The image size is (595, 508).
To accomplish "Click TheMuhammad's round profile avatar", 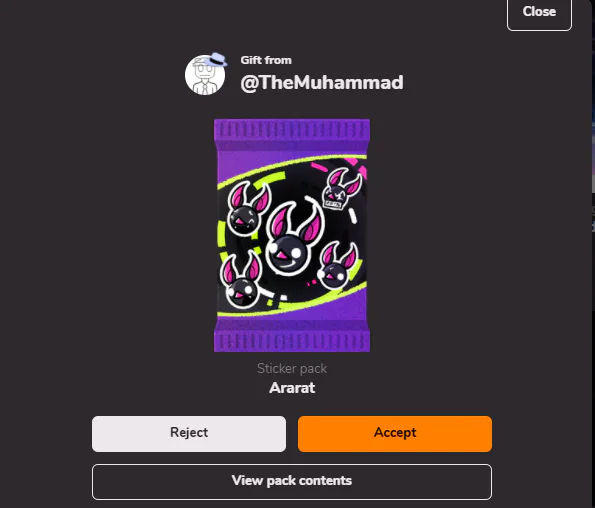I will tap(205, 75).
